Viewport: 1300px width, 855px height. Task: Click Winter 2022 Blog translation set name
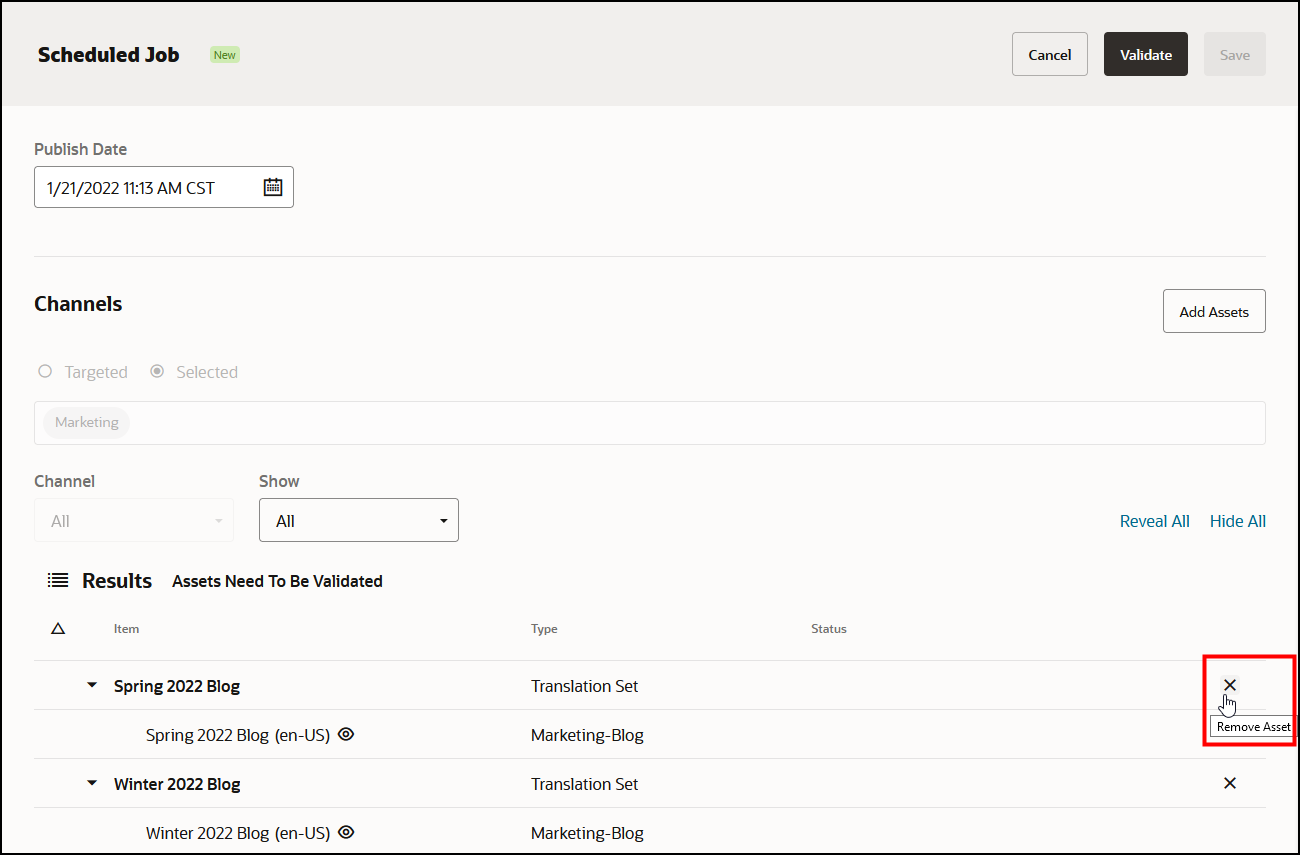pos(177,784)
